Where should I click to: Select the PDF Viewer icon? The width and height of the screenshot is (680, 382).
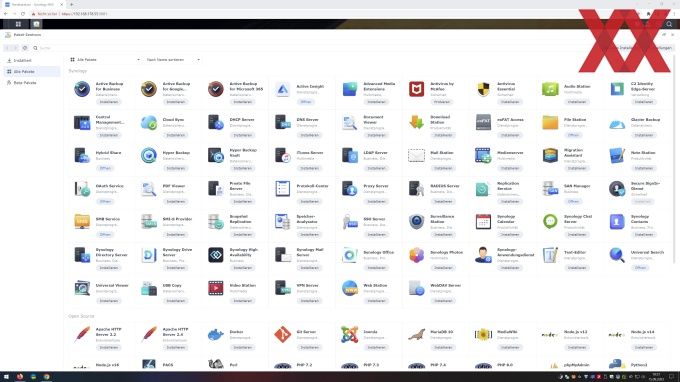(x=149, y=189)
